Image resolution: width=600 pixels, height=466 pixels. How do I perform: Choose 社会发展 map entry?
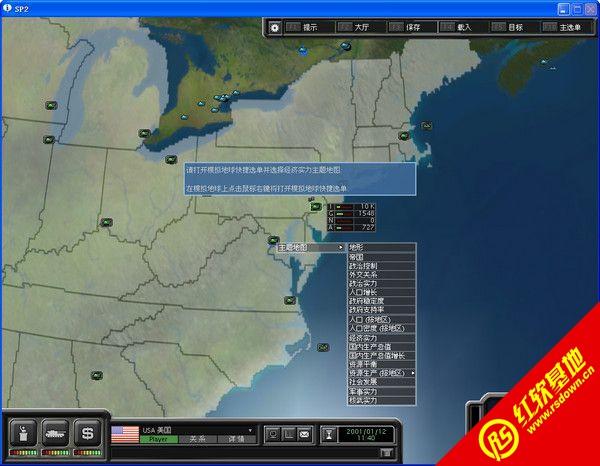tap(382, 382)
